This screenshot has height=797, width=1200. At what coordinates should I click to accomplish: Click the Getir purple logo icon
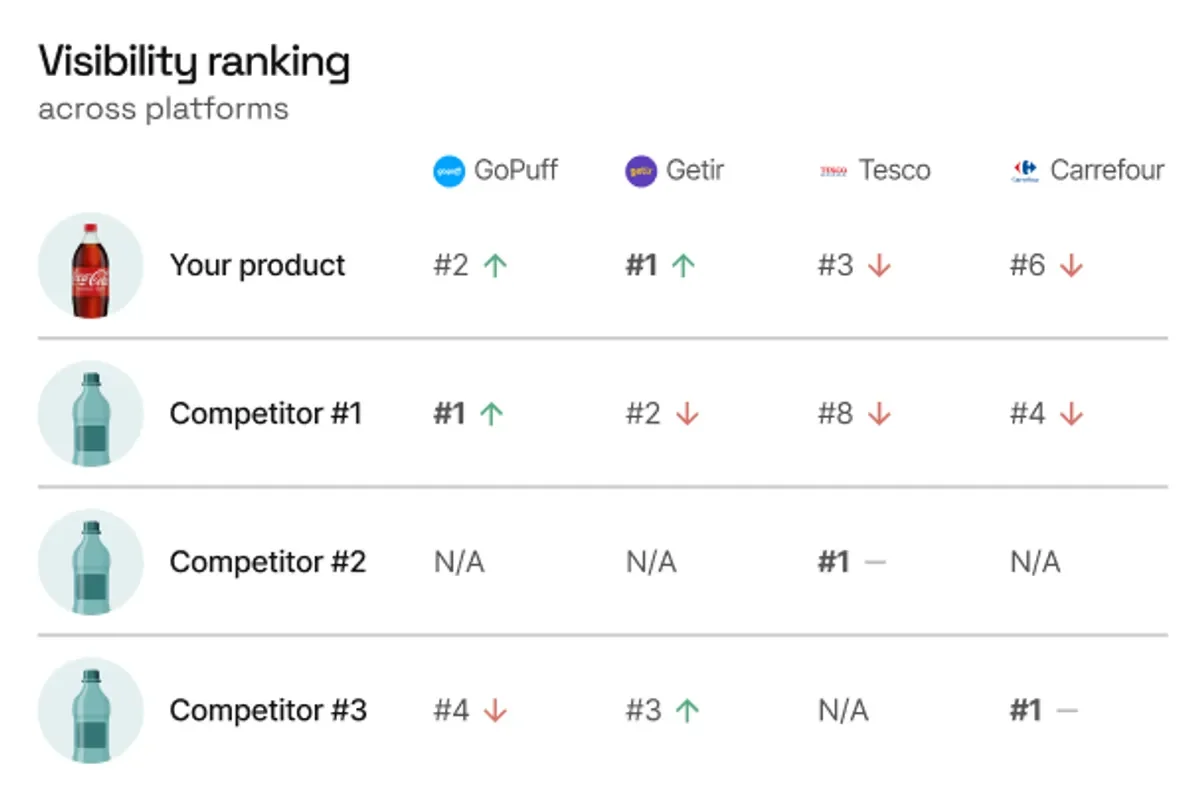pyautogui.click(x=641, y=172)
